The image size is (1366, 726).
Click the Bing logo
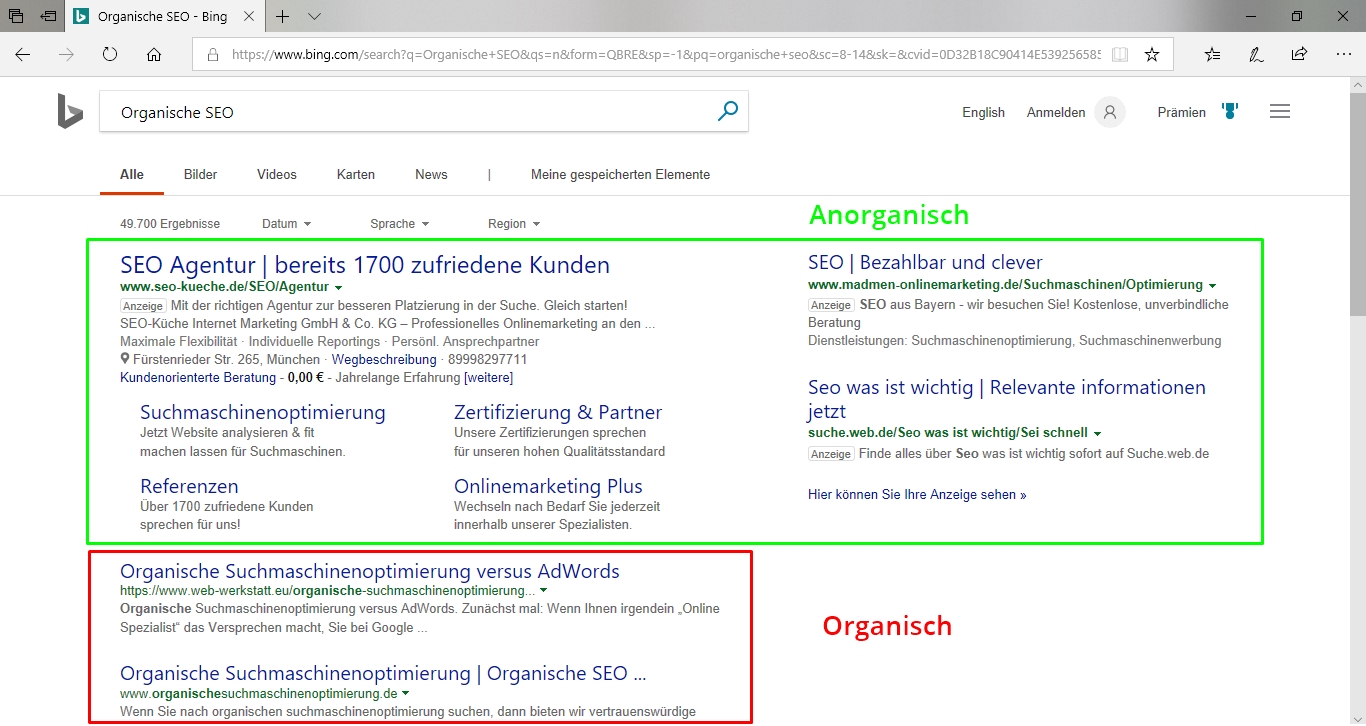click(x=70, y=113)
